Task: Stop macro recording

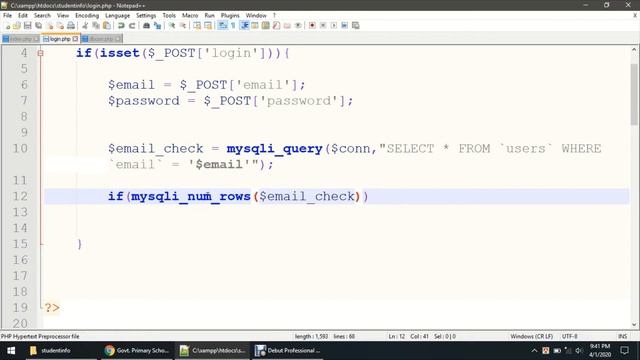Action: coord(323,25)
